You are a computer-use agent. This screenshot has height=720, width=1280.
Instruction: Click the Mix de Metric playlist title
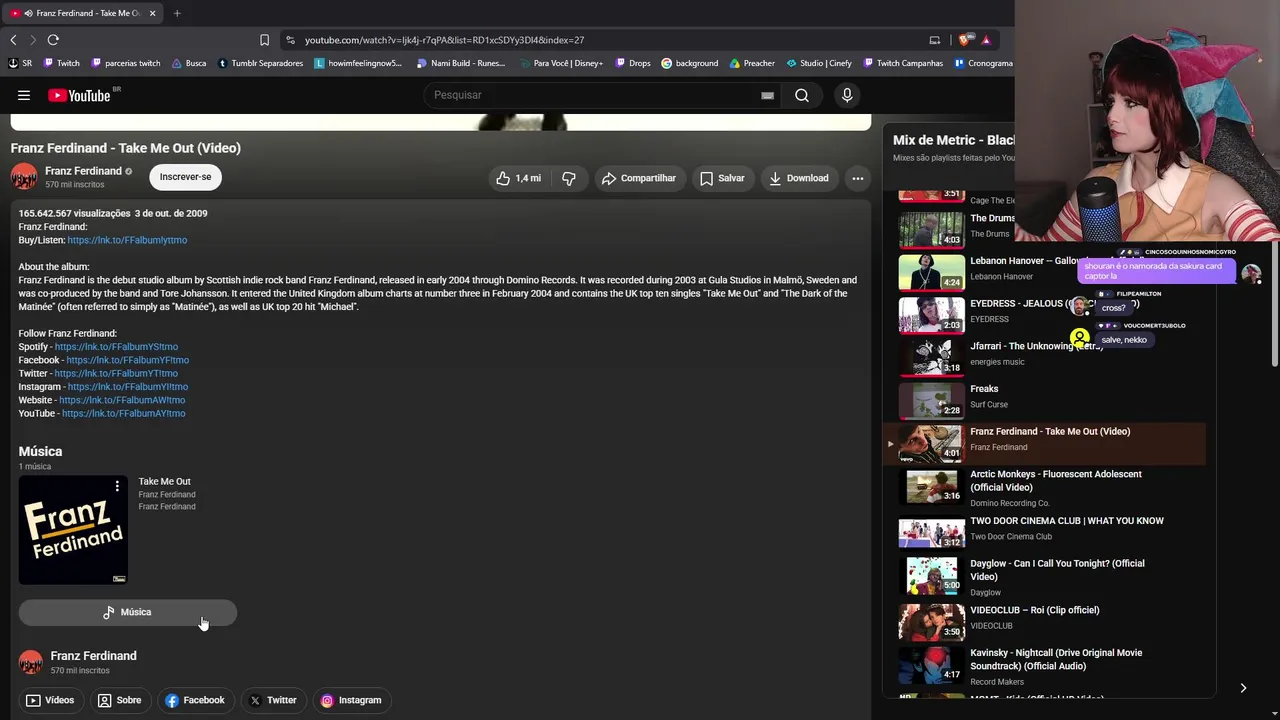point(954,140)
